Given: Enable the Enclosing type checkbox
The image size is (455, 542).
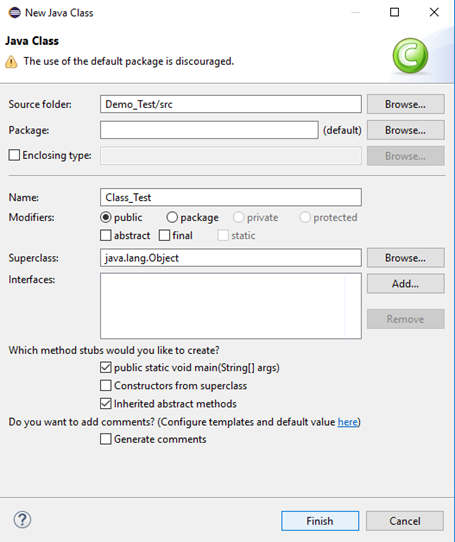Looking at the screenshot, I should (14, 155).
